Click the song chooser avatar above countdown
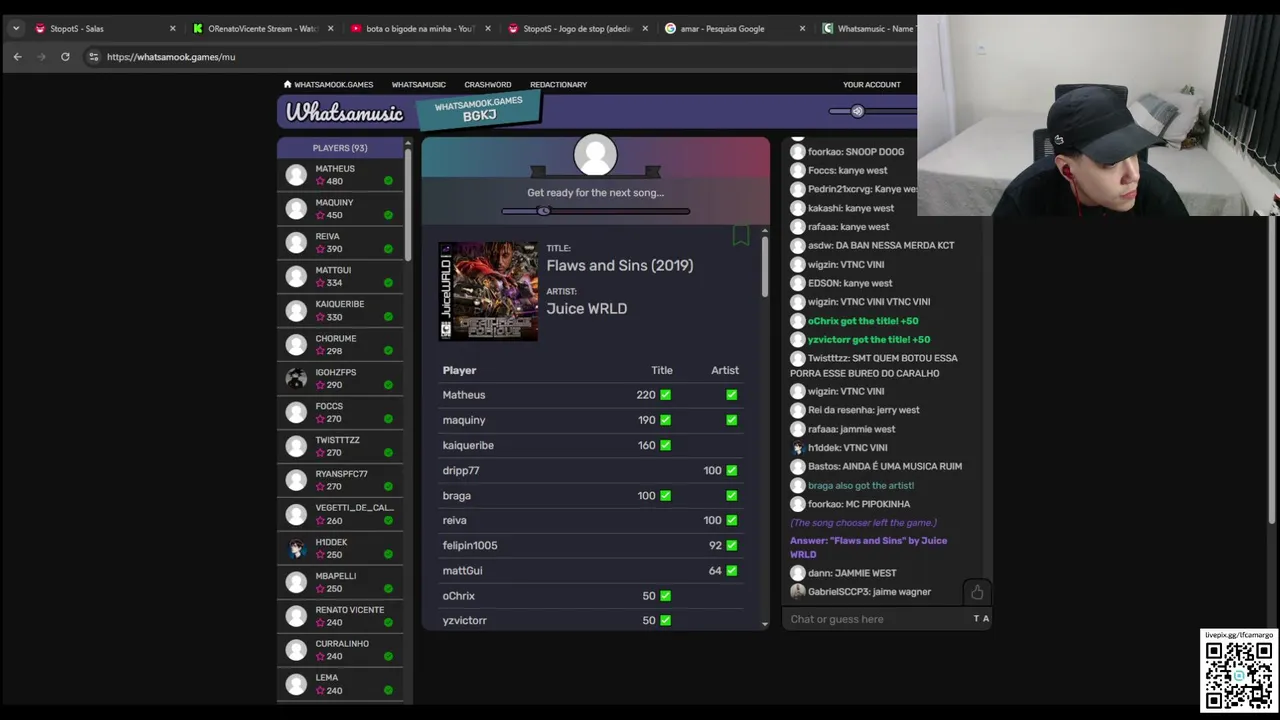This screenshot has height=720, width=1280. [595, 156]
